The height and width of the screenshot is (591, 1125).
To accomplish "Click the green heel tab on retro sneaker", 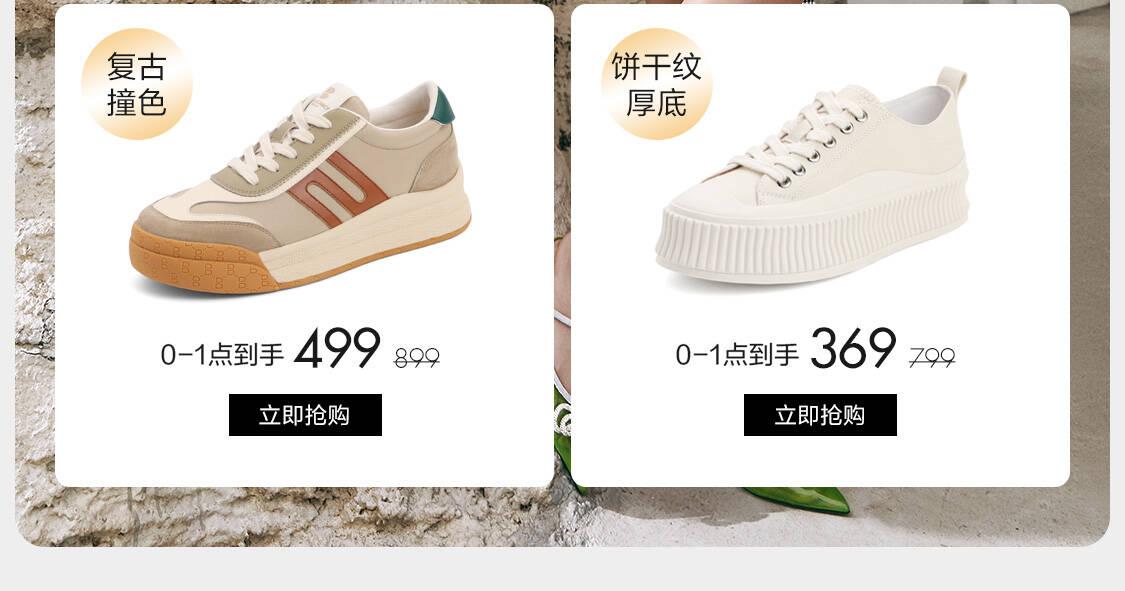I will tap(444, 106).
